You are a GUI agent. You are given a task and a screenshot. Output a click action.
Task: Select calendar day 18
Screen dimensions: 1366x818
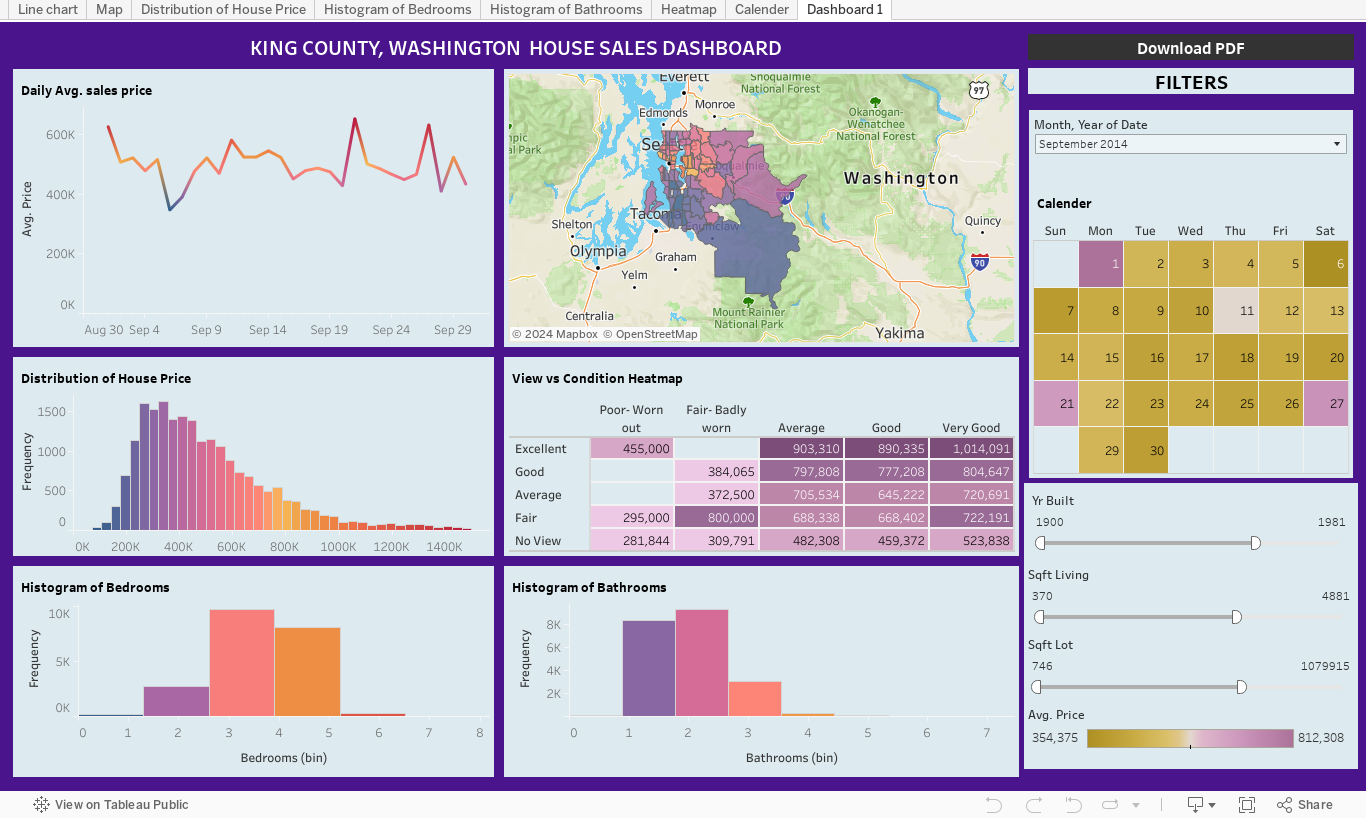tap(1235, 357)
